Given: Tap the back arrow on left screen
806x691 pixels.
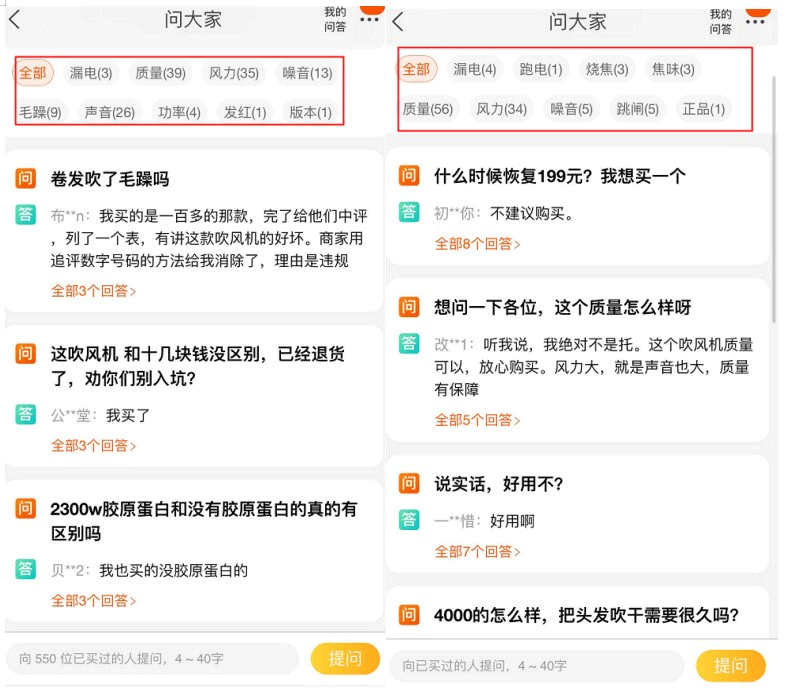Looking at the screenshot, I should [x=15, y=19].
